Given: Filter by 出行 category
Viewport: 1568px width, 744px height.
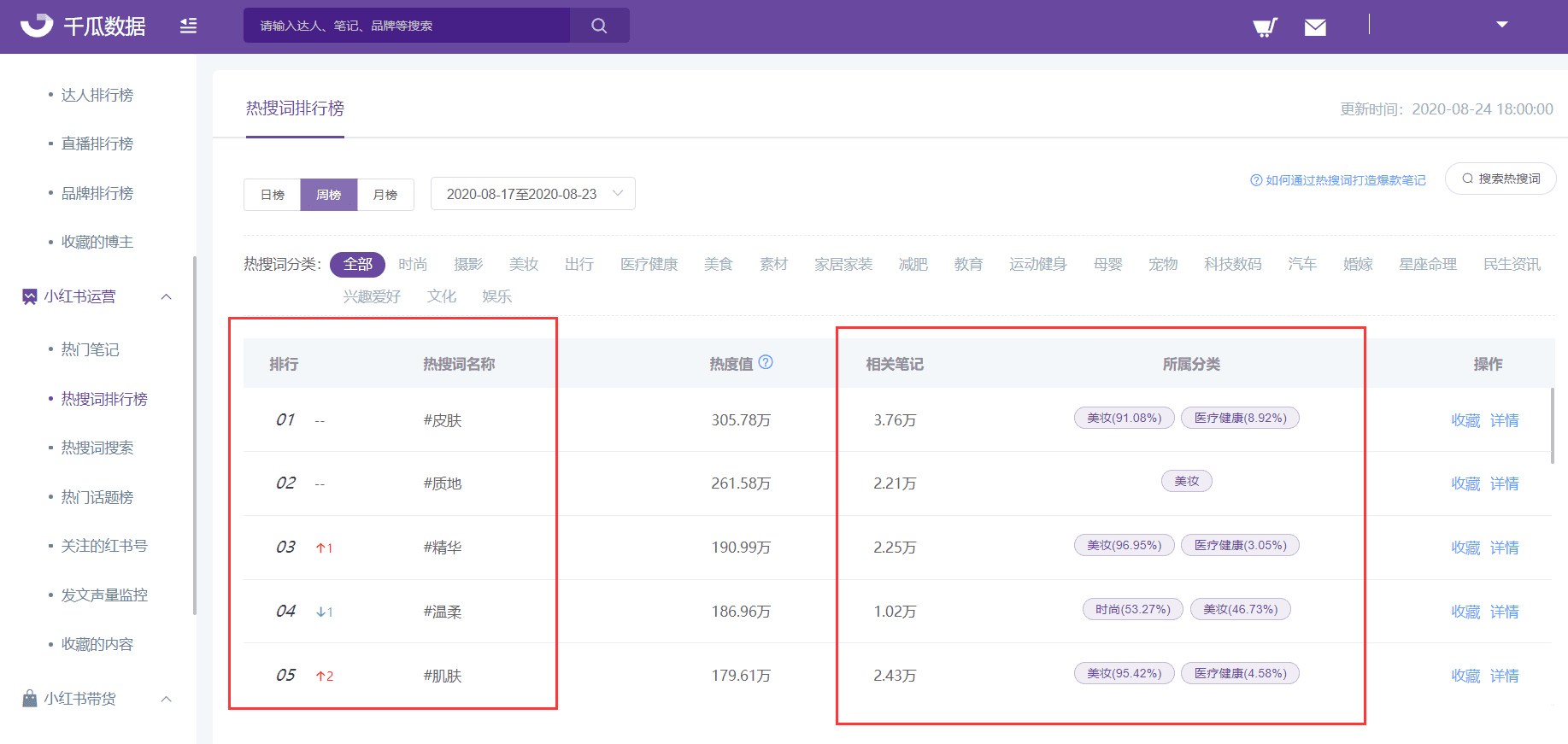Looking at the screenshot, I should coord(579,265).
